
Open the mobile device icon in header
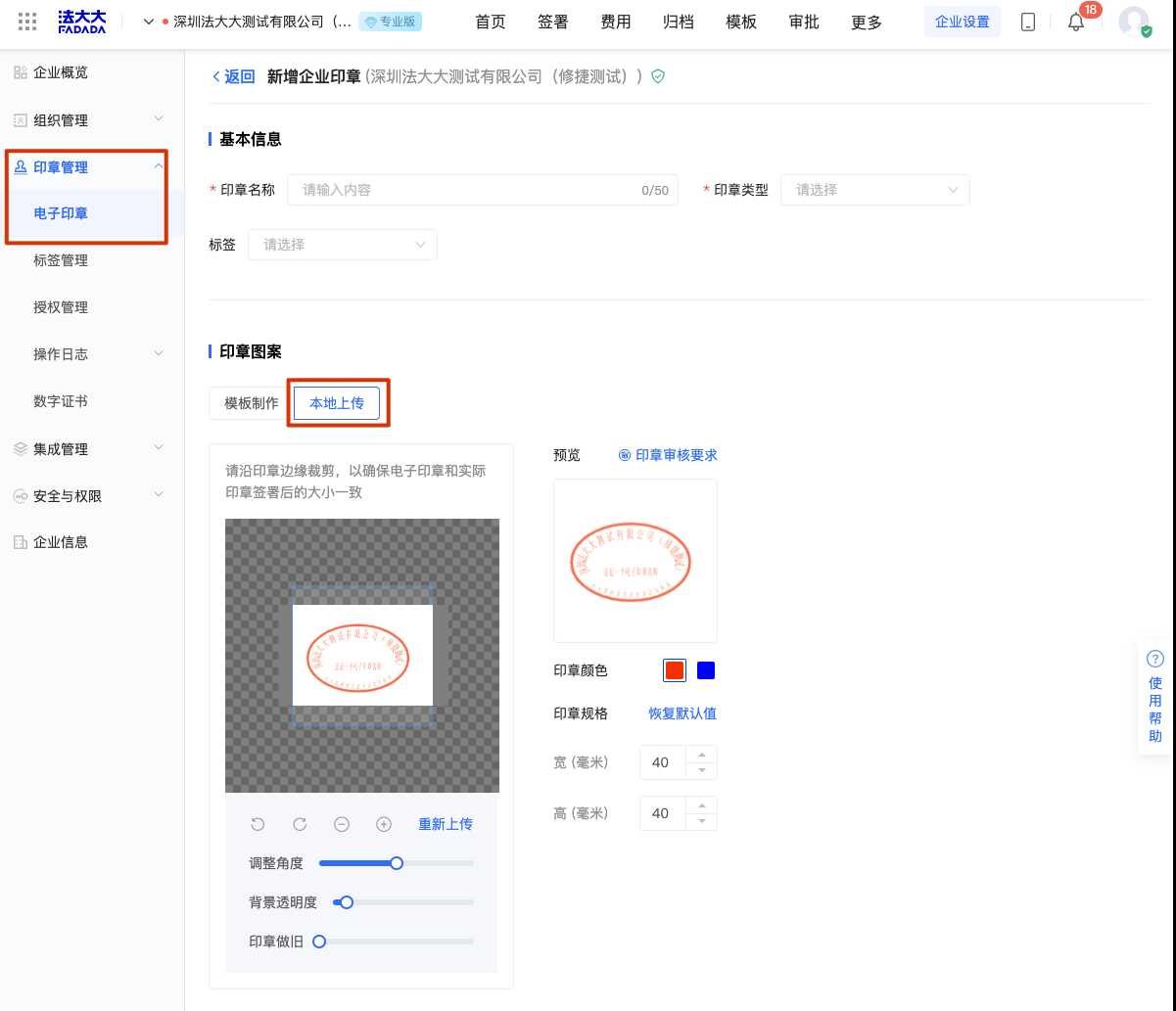point(1028,22)
